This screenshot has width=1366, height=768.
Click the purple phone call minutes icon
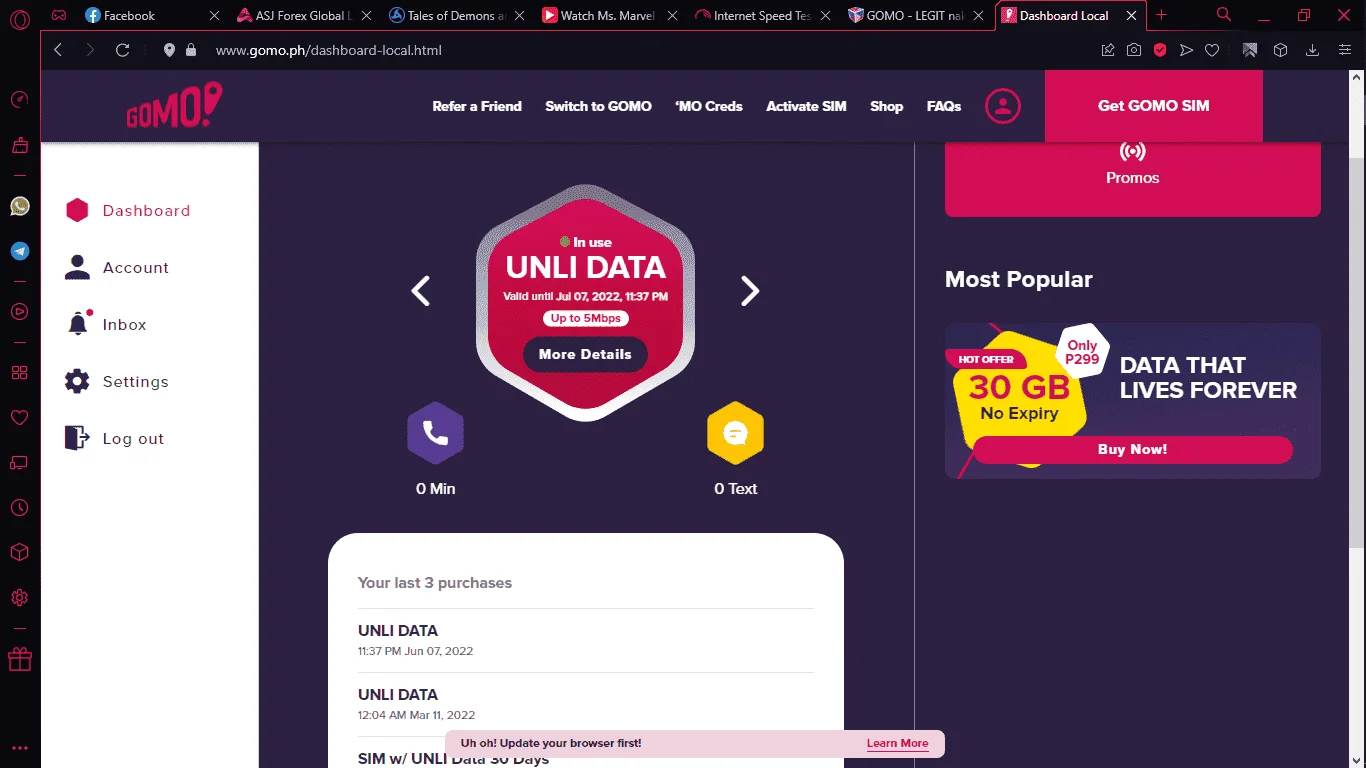pos(435,433)
